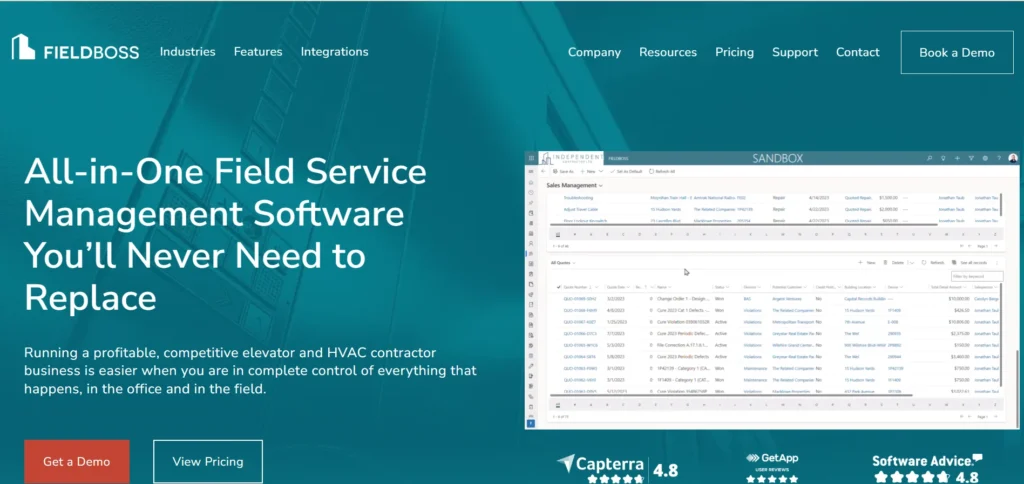Click the quotes grid's horizontal scrollbar

pyautogui.click(x=731, y=395)
